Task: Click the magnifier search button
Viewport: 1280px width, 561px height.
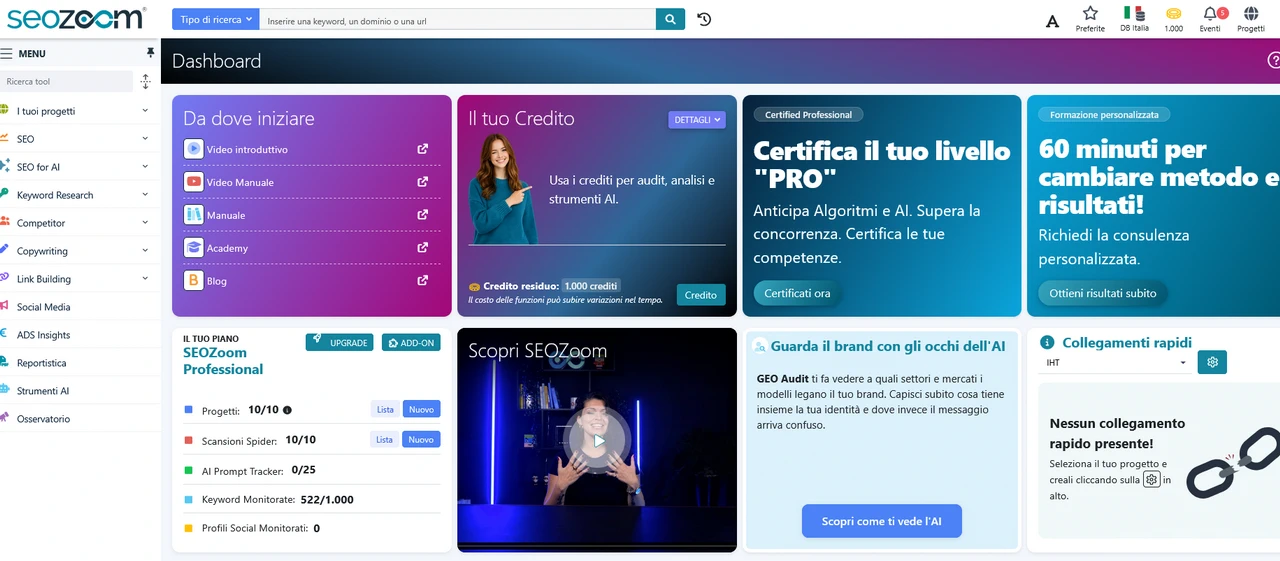Action: [x=670, y=19]
